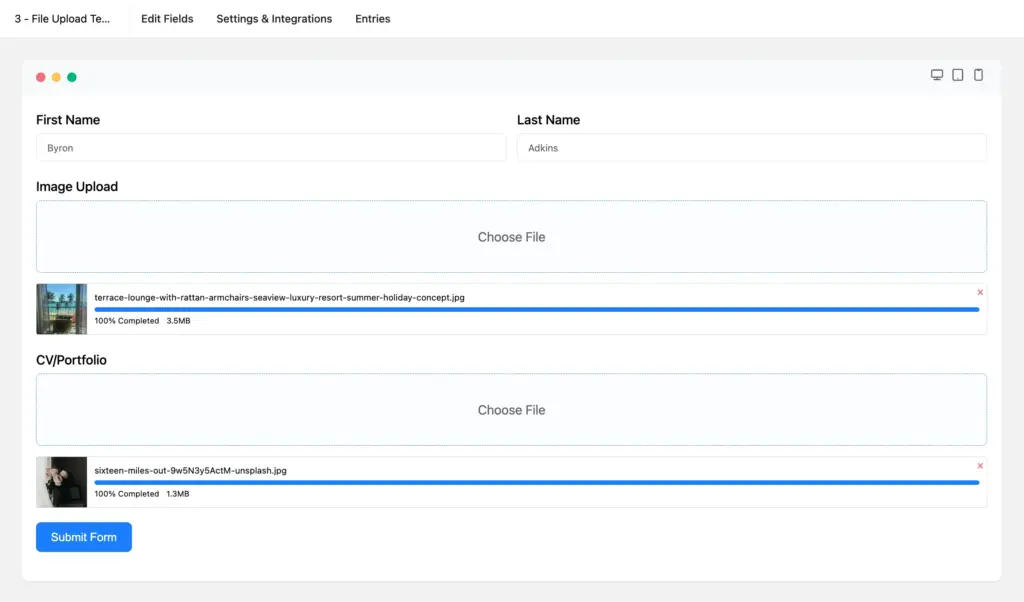Remove the sixteen-miles-out uploaded file

point(980,465)
